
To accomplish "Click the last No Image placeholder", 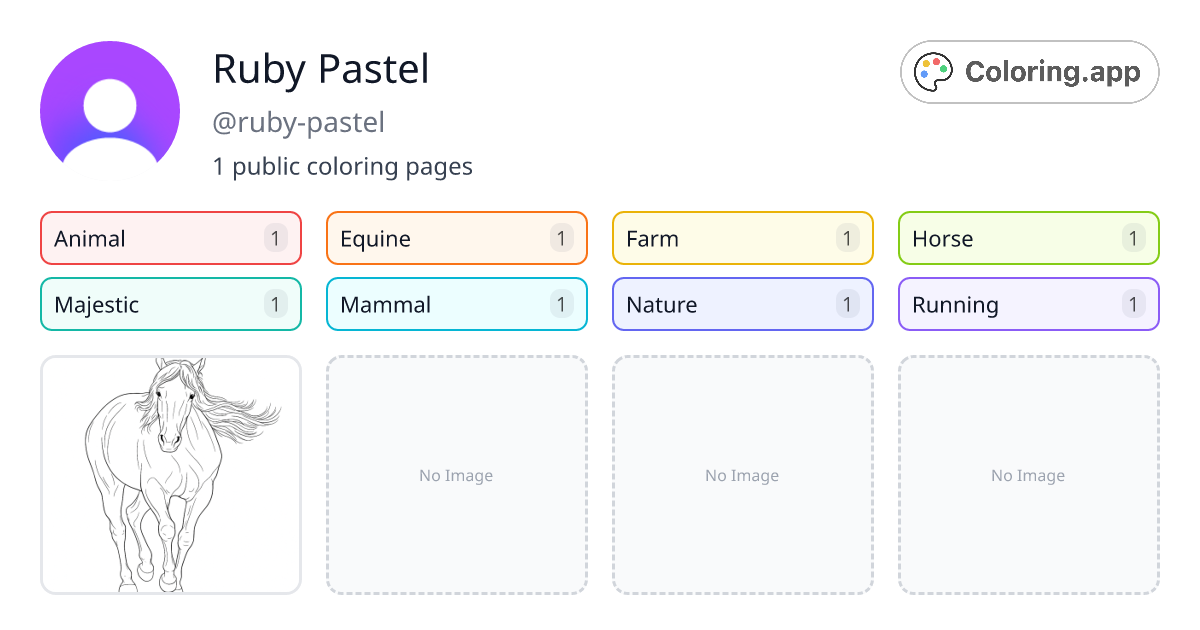I will [1029, 475].
